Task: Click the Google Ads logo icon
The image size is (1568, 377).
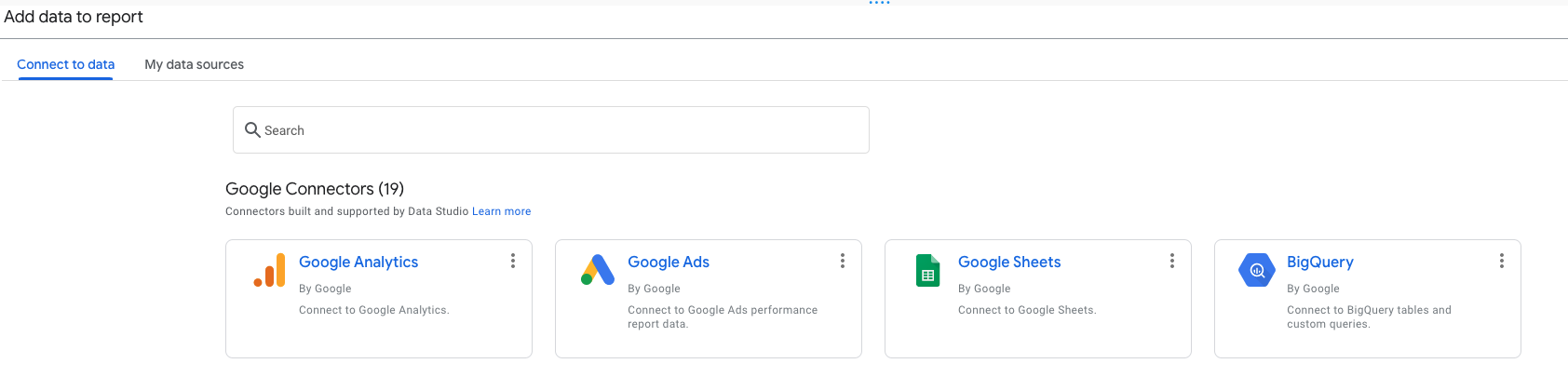Action: [x=598, y=270]
